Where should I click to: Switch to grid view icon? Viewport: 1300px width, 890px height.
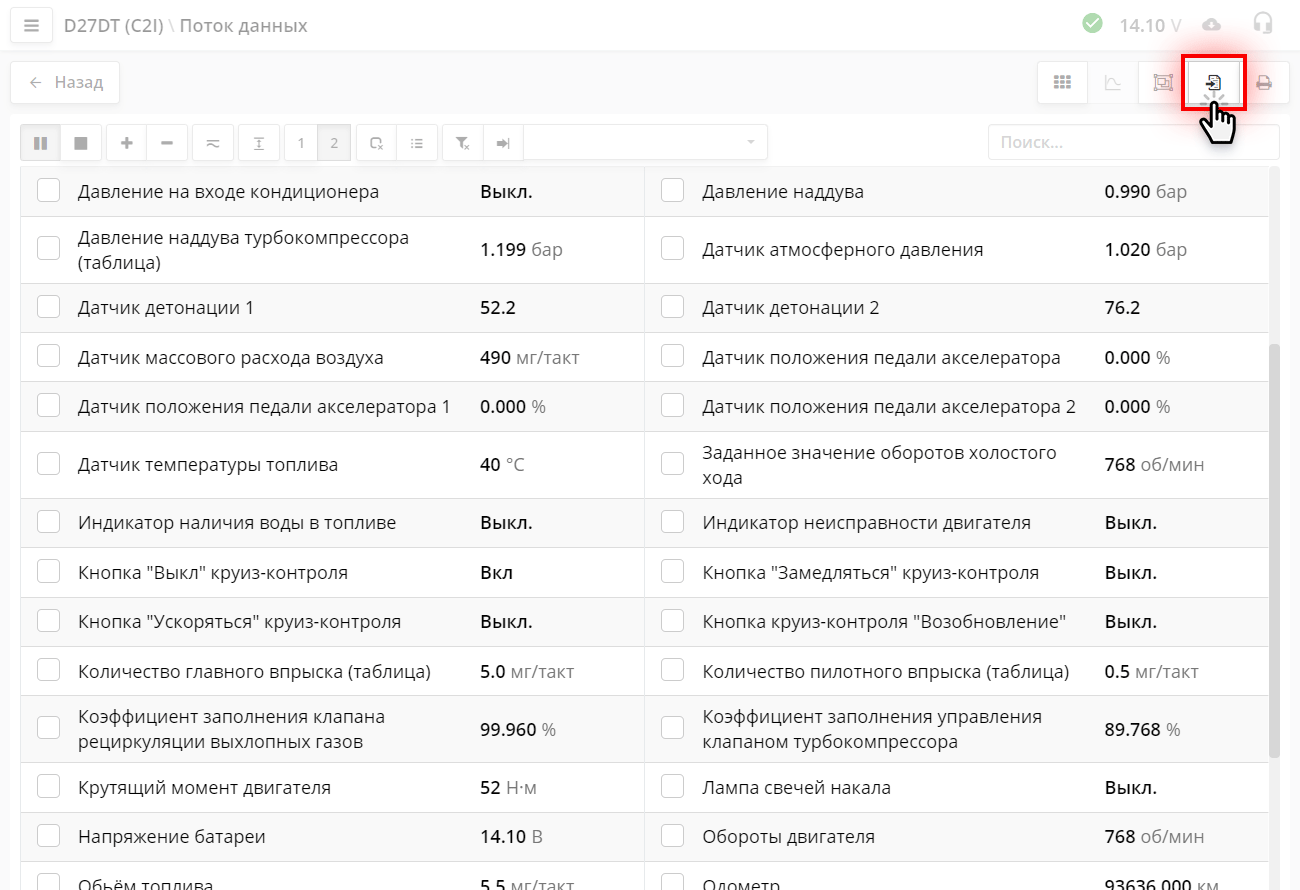[x=1062, y=83]
